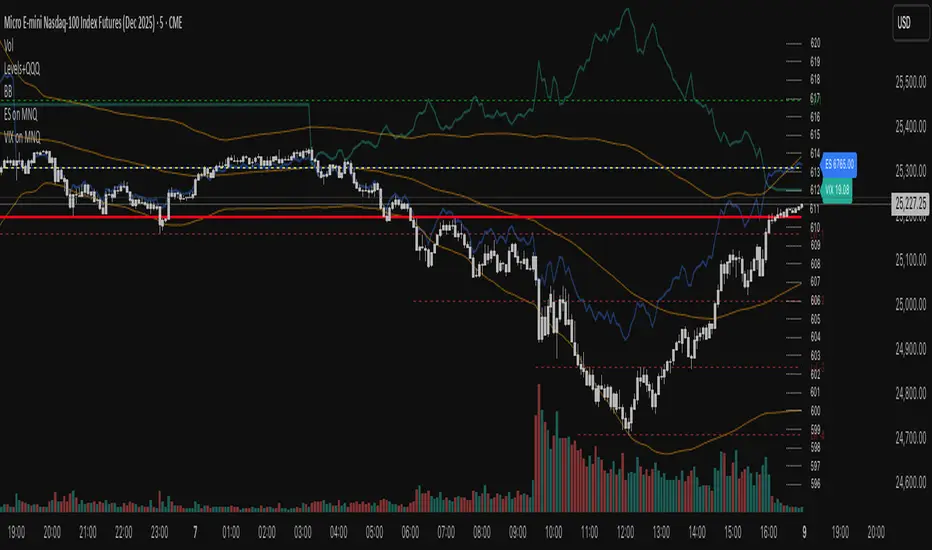
Task: Click the blue ES 6765.00 price label
Action: (839, 164)
